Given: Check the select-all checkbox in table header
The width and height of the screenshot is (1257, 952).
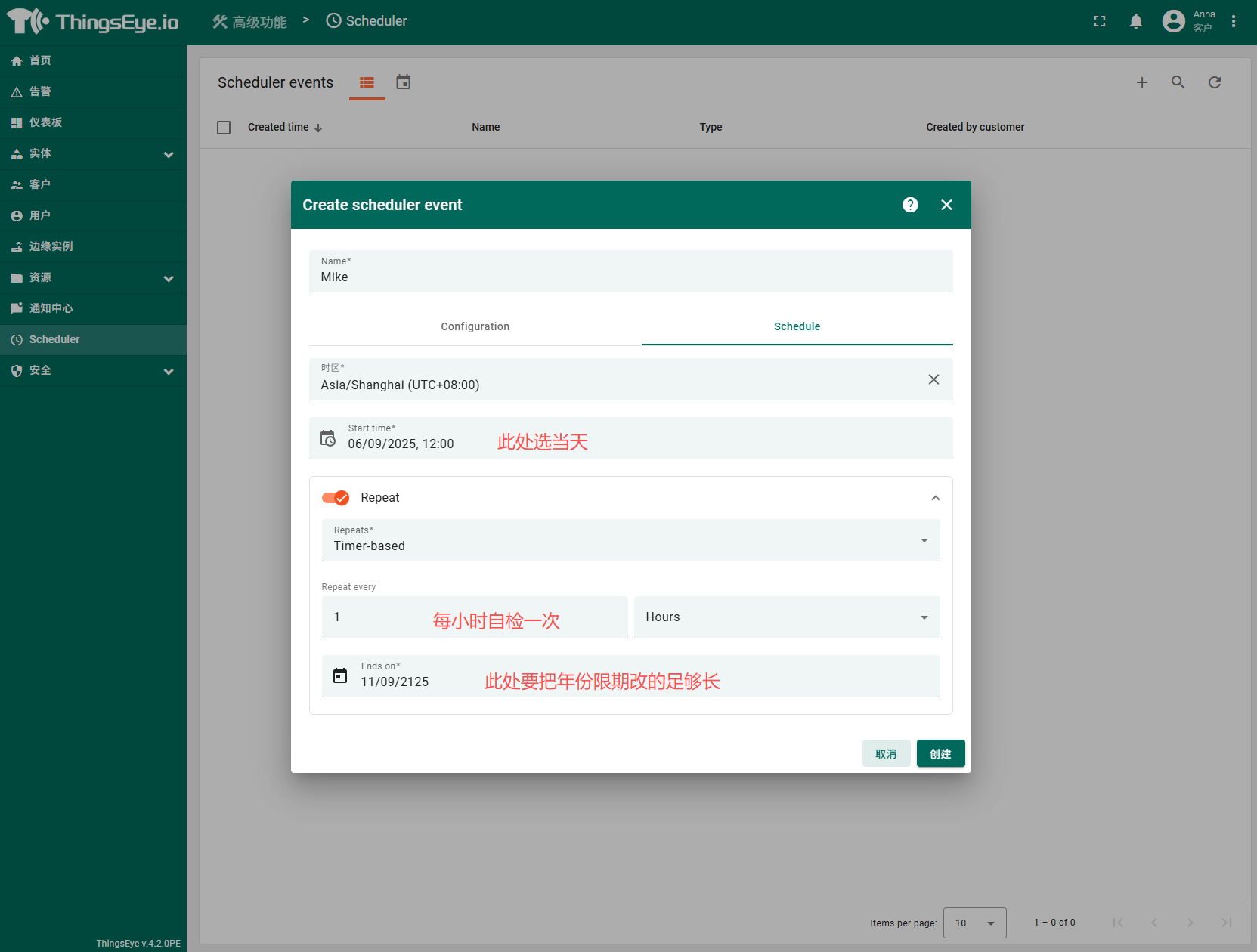Looking at the screenshot, I should click(224, 128).
